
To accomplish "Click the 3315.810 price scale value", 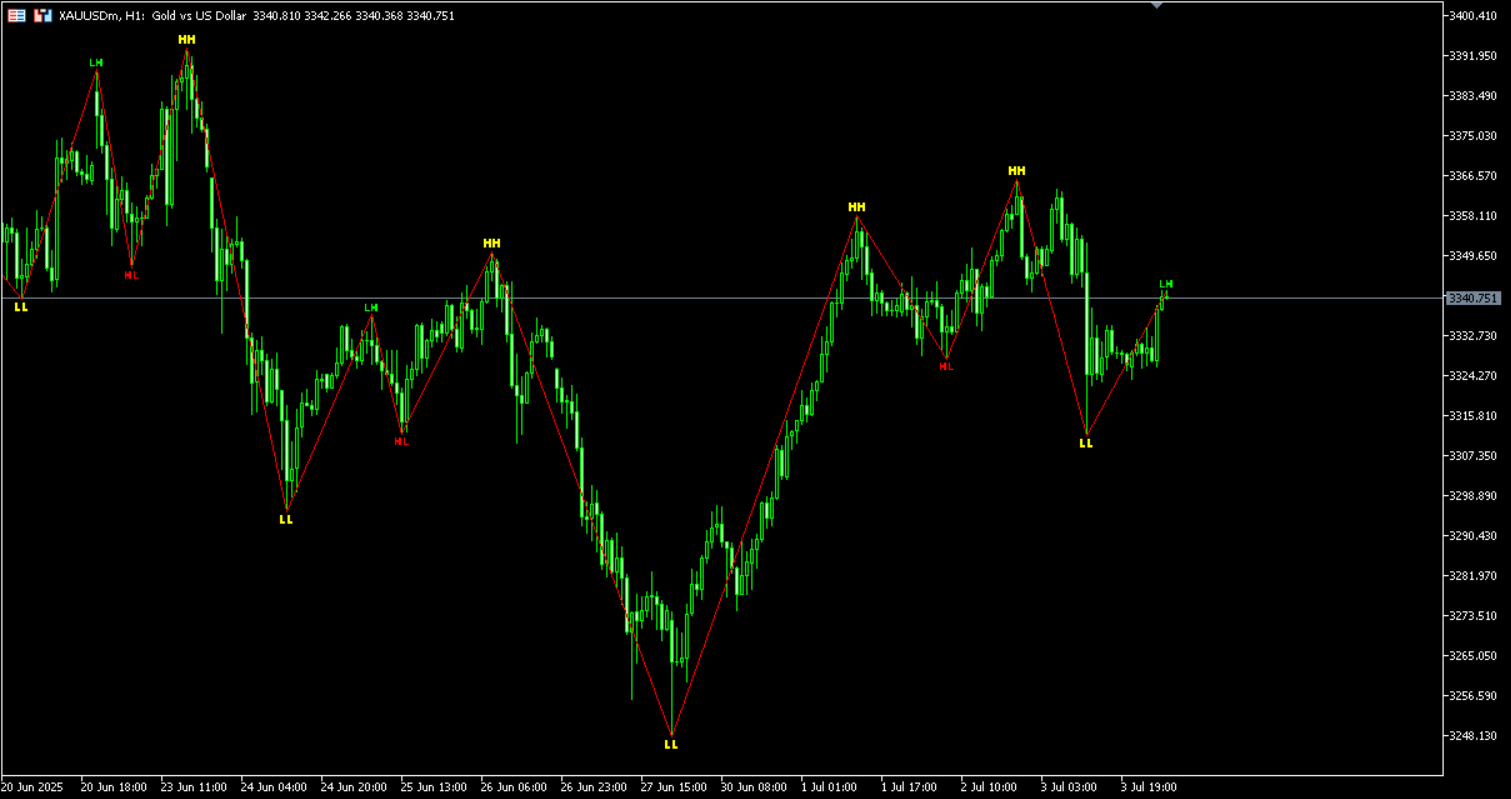I will pos(1472,415).
